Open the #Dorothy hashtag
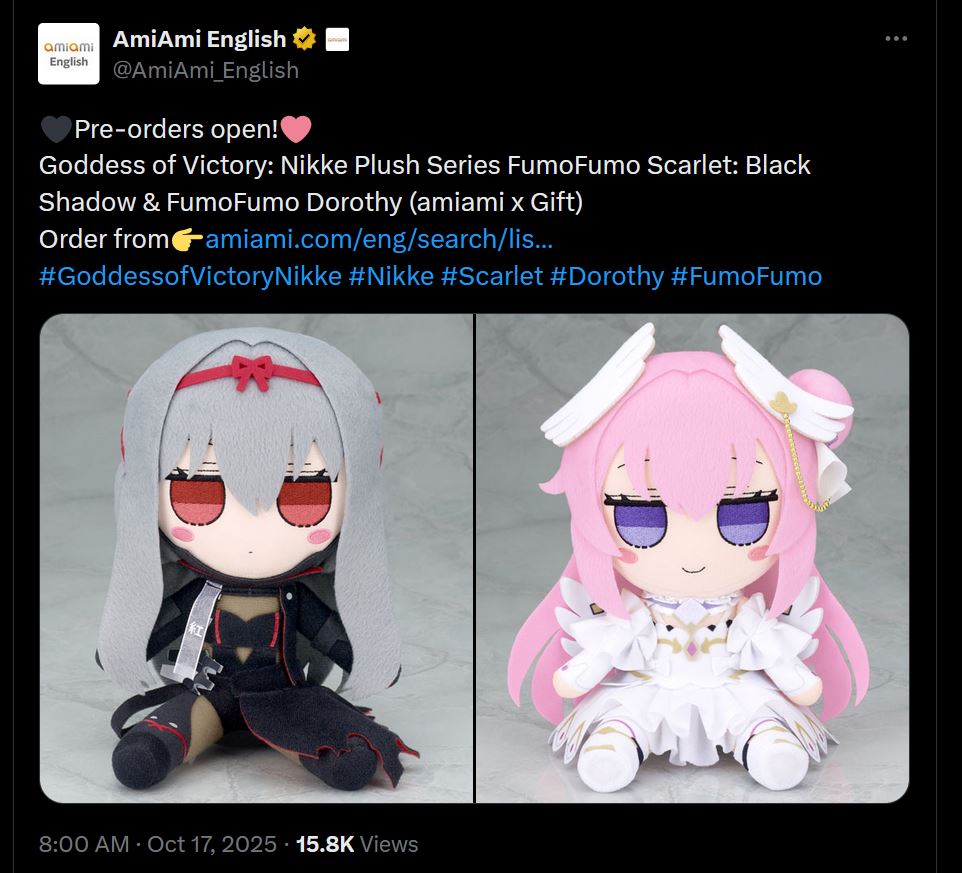Viewport: 962px width, 873px height. pyautogui.click(x=607, y=277)
